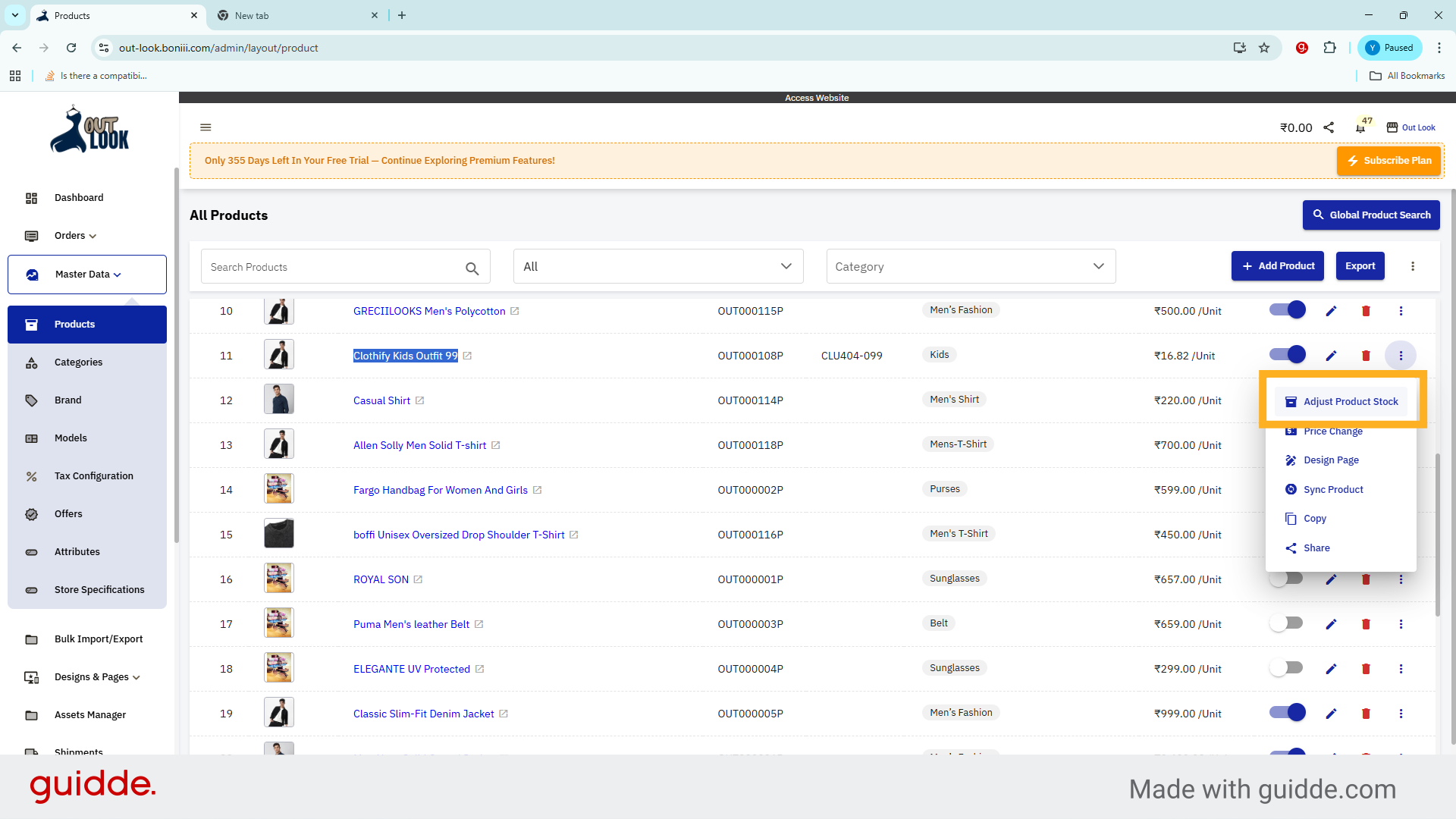The image size is (1456, 819).
Task: Enable Puma Men's leather Belt status toggle
Action: [x=1287, y=623]
